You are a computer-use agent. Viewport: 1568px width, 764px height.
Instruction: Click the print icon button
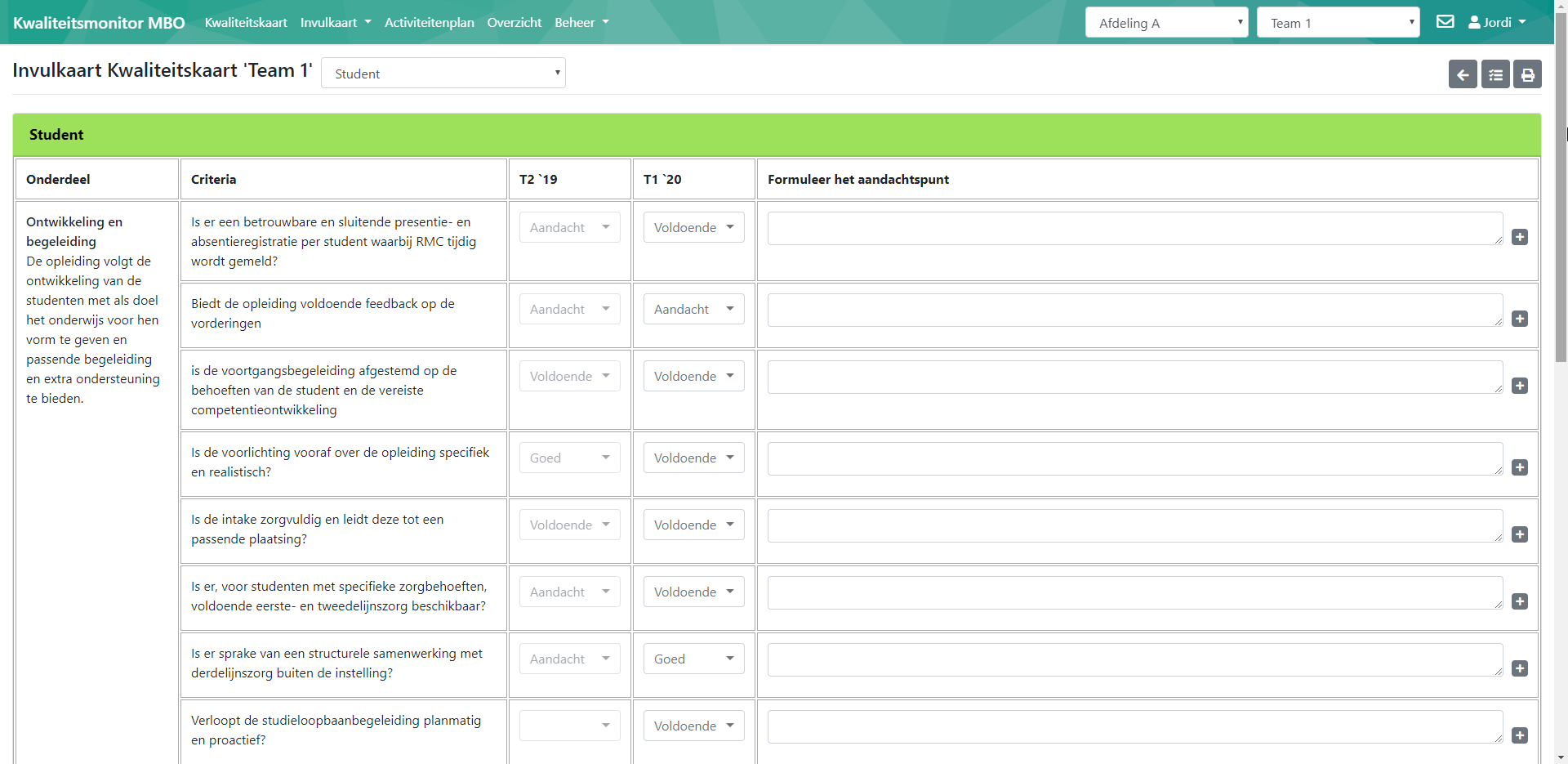1527,74
